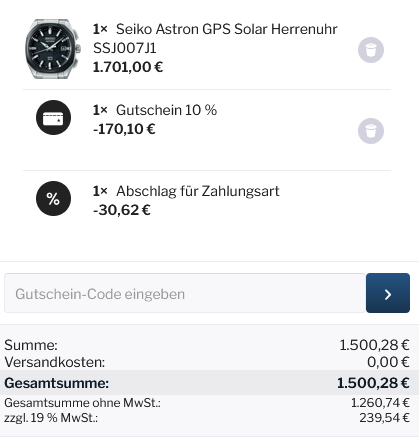
Task: Click the 1× quantity beside Seiko Astron
Action: (100, 29)
